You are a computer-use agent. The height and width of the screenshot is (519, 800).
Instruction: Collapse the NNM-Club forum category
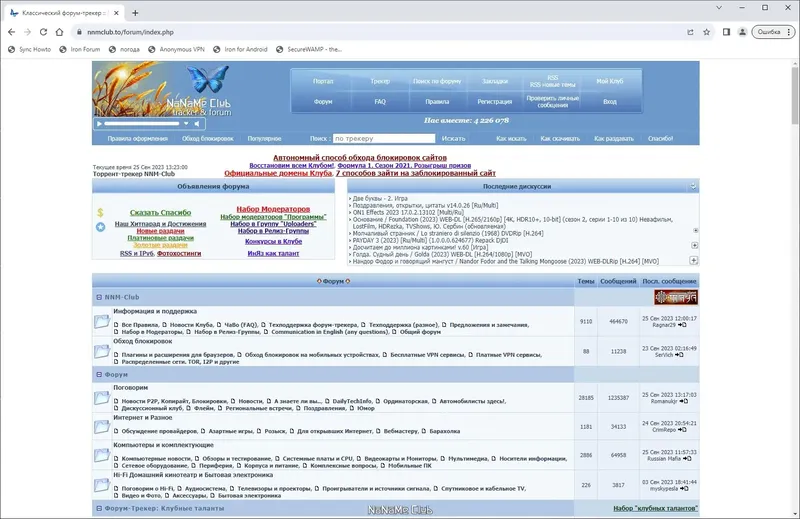coord(99,297)
